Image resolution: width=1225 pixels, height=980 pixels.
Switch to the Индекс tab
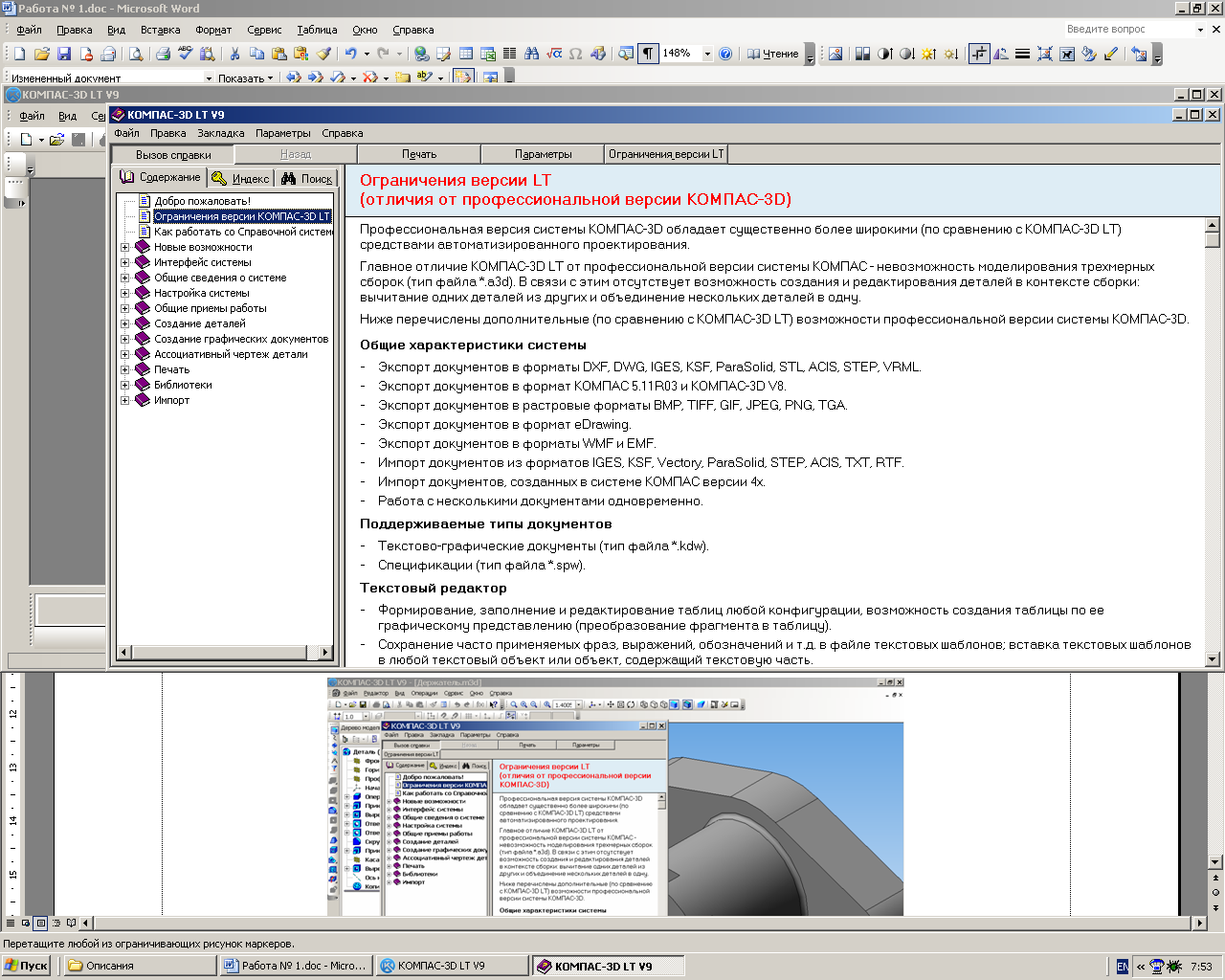point(241,178)
